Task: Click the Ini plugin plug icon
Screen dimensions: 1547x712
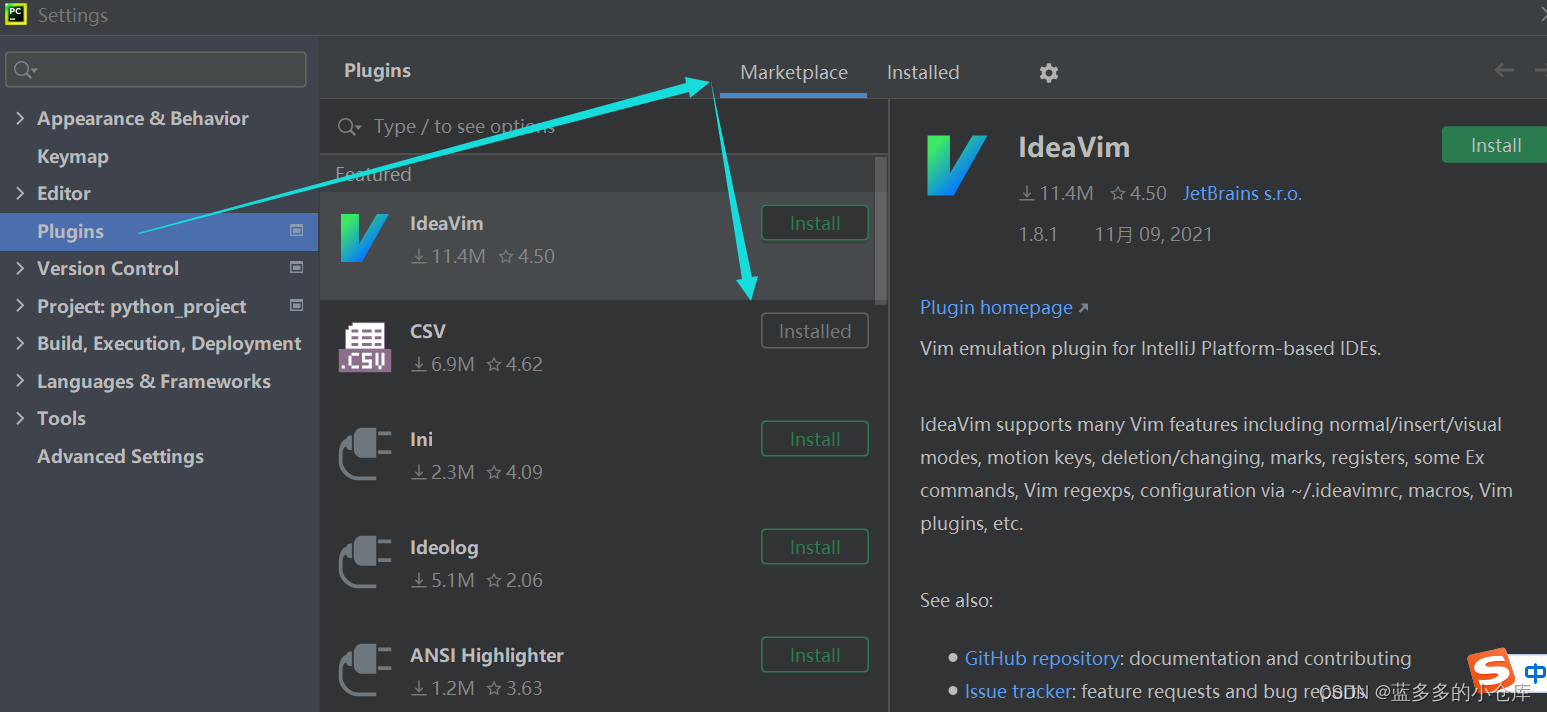Action: tap(364, 455)
